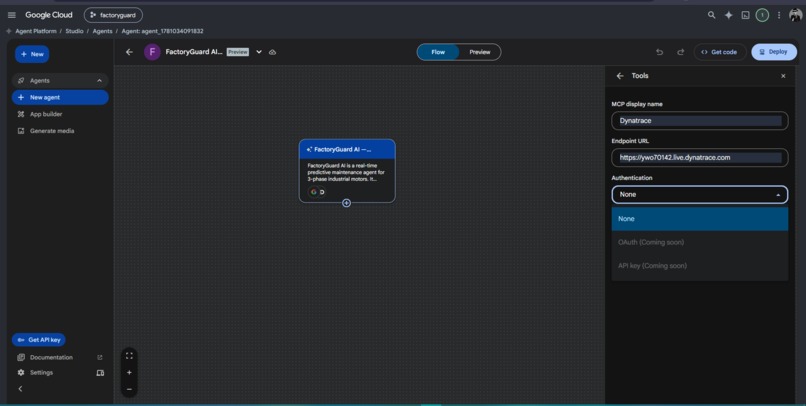Click the FactoryGuard AI node description text
Image resolution: width=806 pixels, height=406 pixels.
pyautogui.click(x=346, y=172)
